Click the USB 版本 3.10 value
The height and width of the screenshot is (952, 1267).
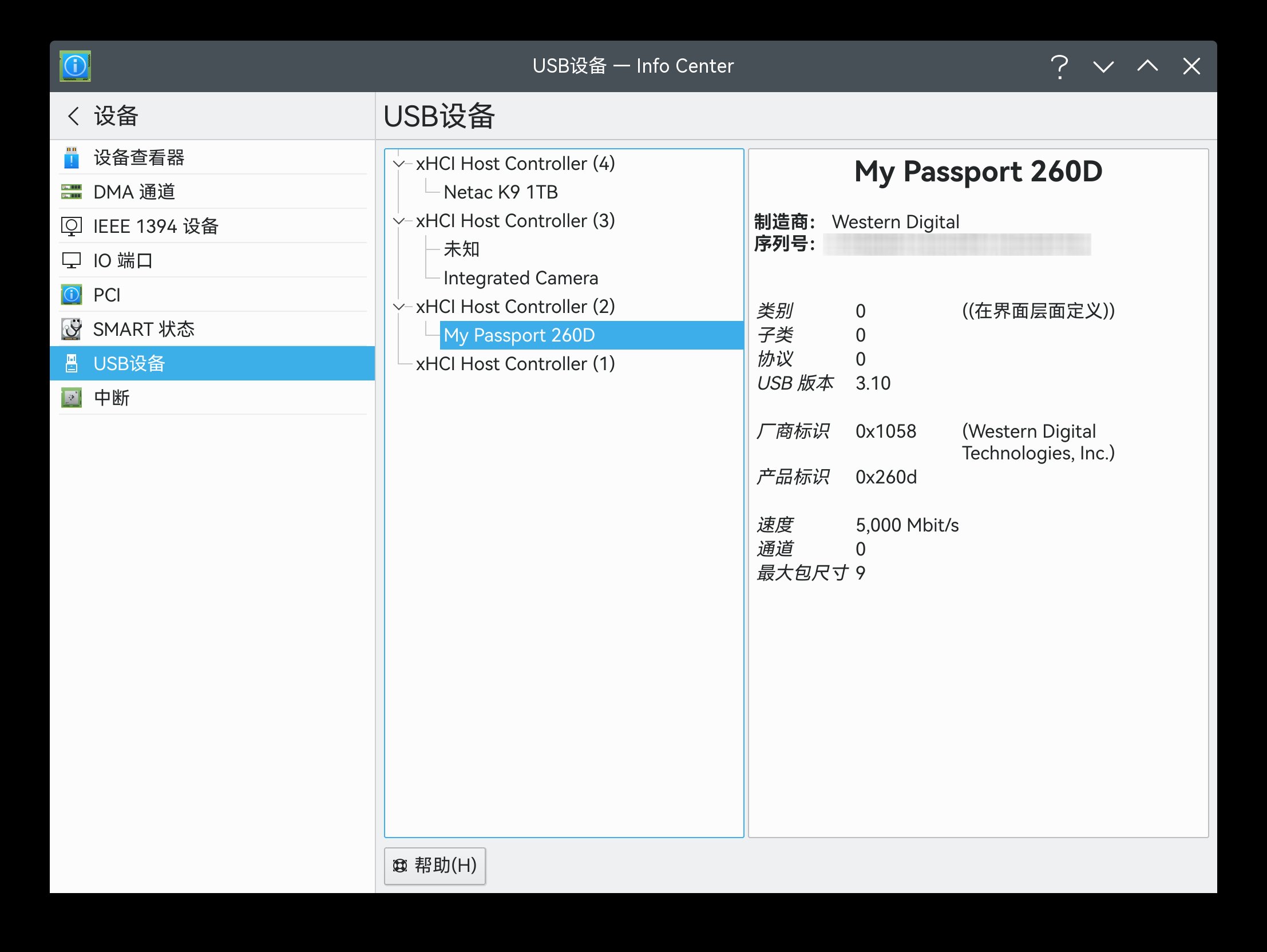pos(873,383)
